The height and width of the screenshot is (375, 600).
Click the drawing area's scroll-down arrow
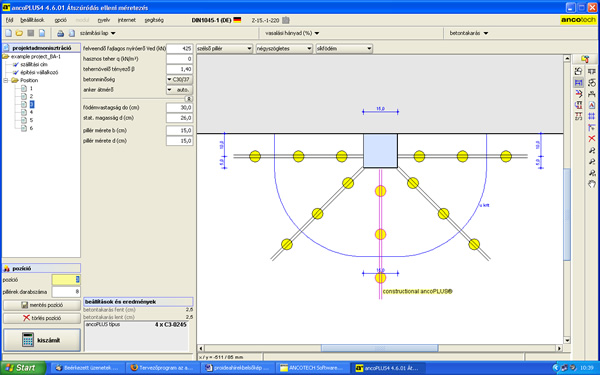[567, 340]
